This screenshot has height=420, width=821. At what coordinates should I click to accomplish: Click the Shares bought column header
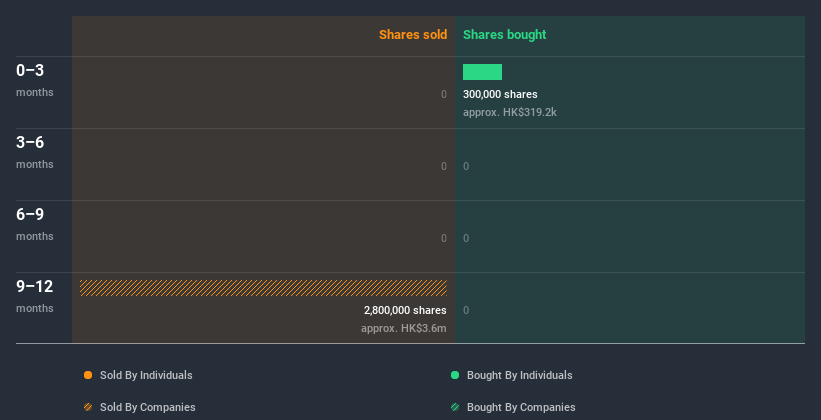pyautogui.click(x=505, y=35)
